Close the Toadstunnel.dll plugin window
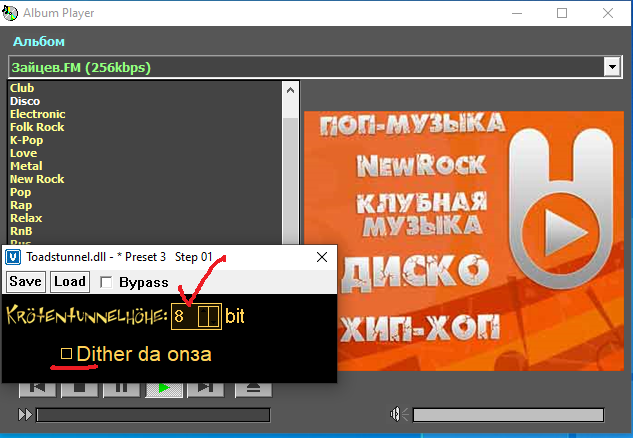Screen dimensions: 633x438 pyautogui.click(x=322, y=257)
